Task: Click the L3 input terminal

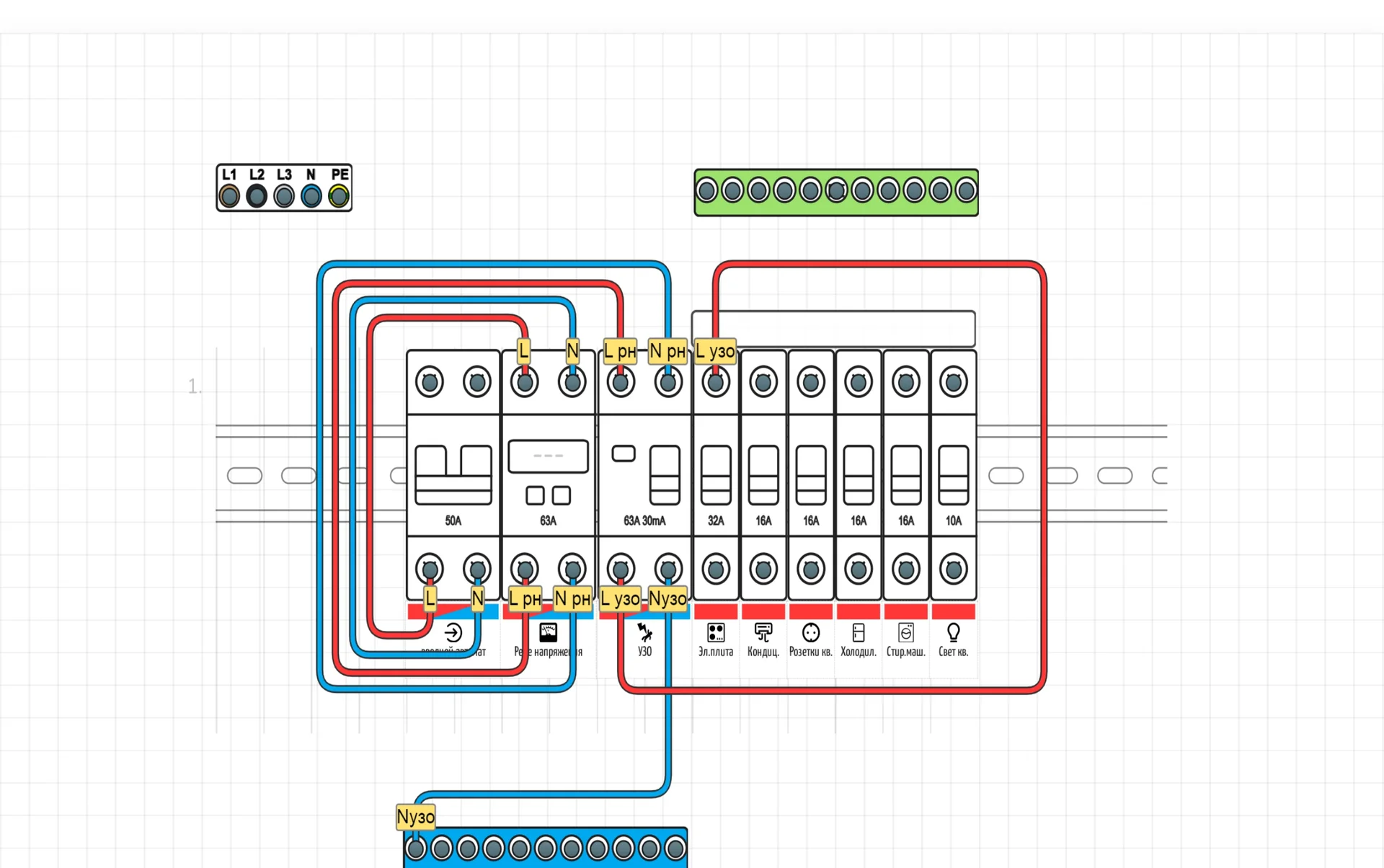Action: [x=284, y=196]
